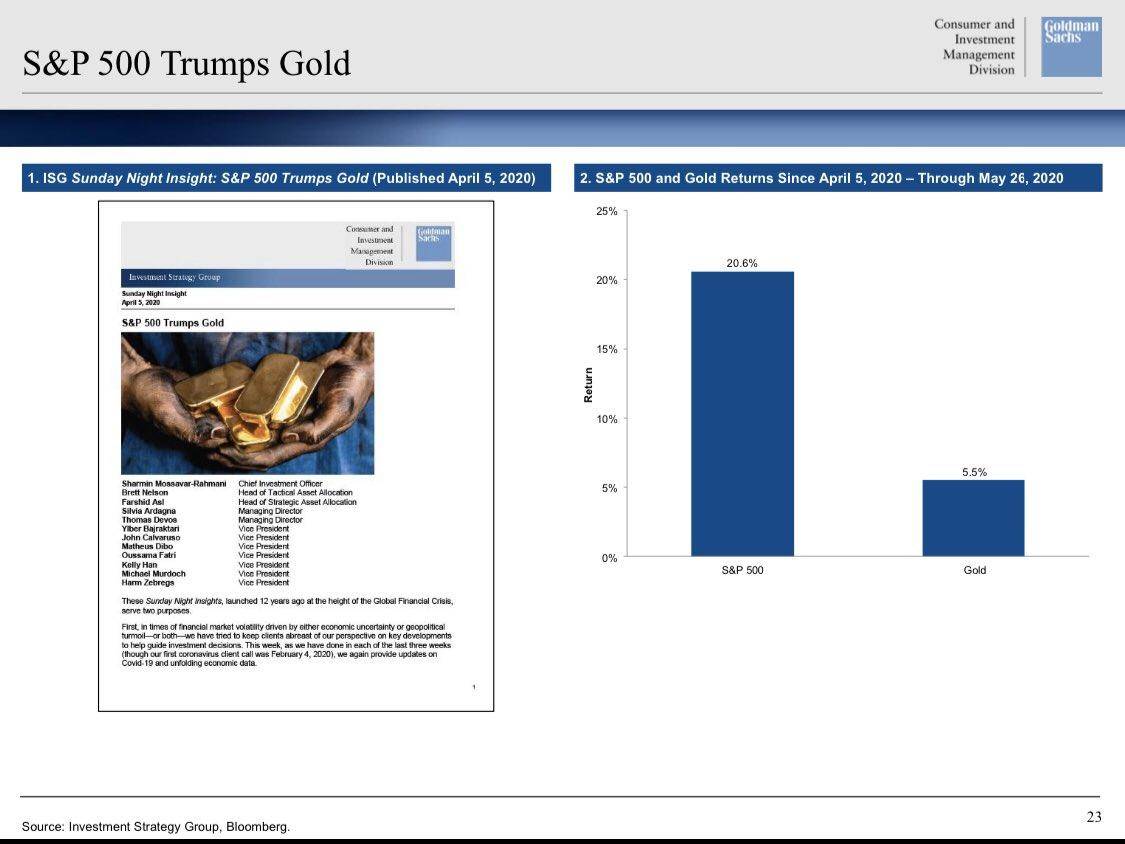The image size is (1125, 844).
Task: Click the 'Sunday Night Insight' label in the report
Action: click(x=154, y=294)
